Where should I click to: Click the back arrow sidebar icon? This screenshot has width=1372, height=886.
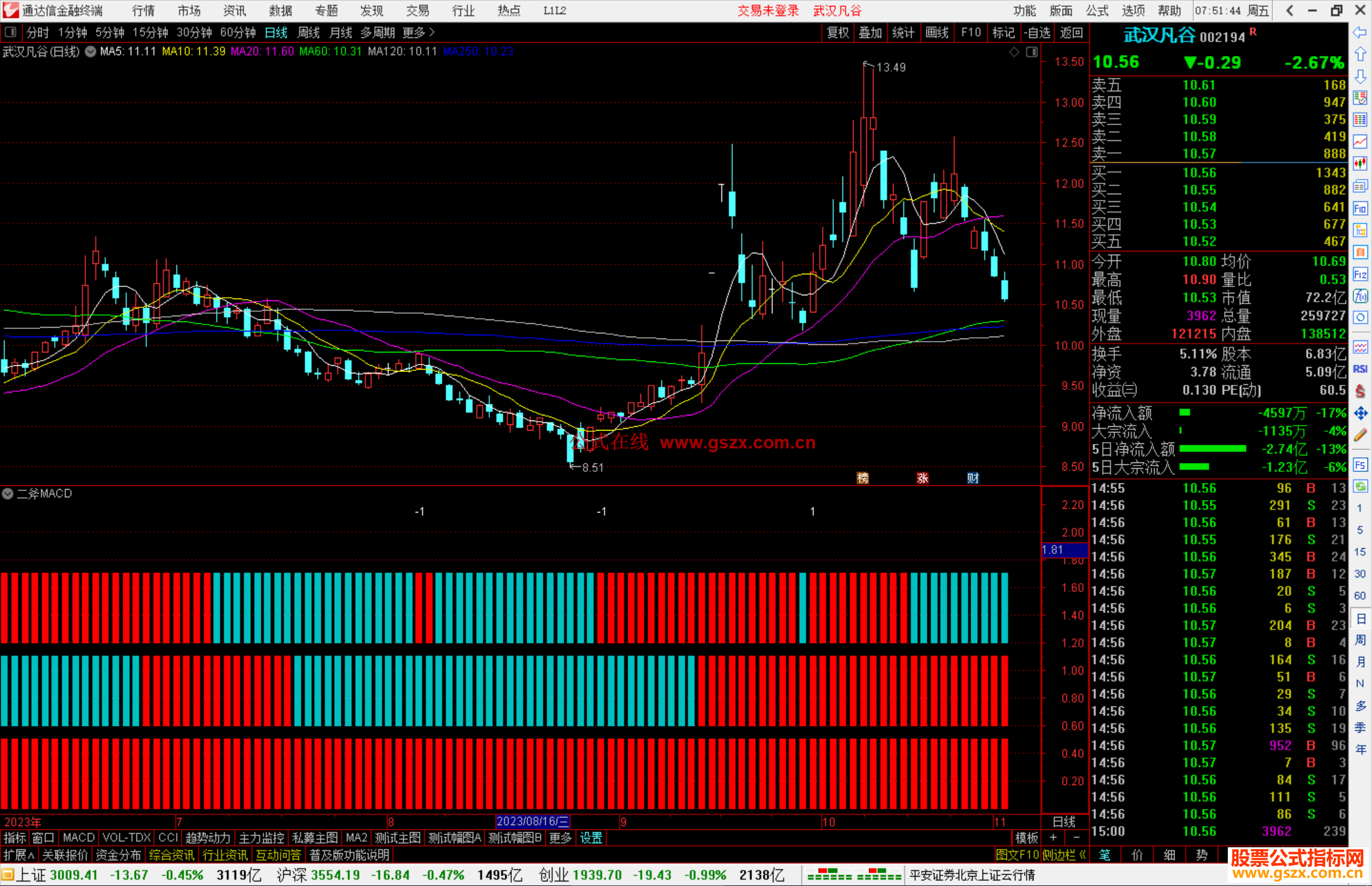point(1360,32)
